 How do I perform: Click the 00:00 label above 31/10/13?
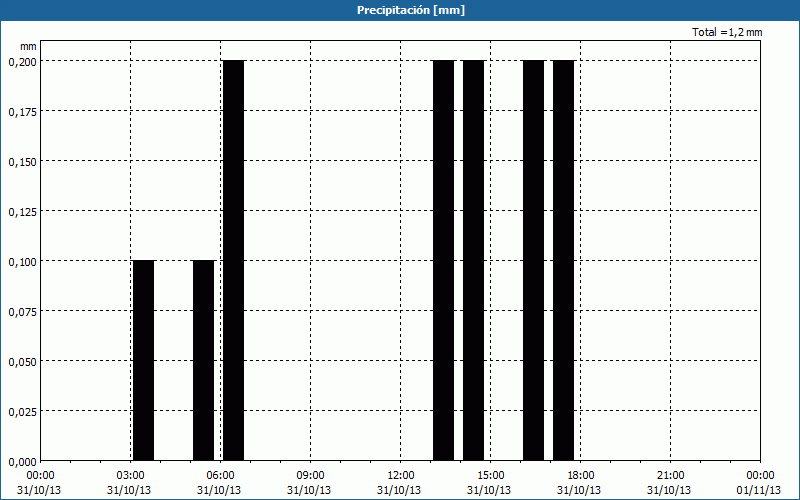(40, 475)
